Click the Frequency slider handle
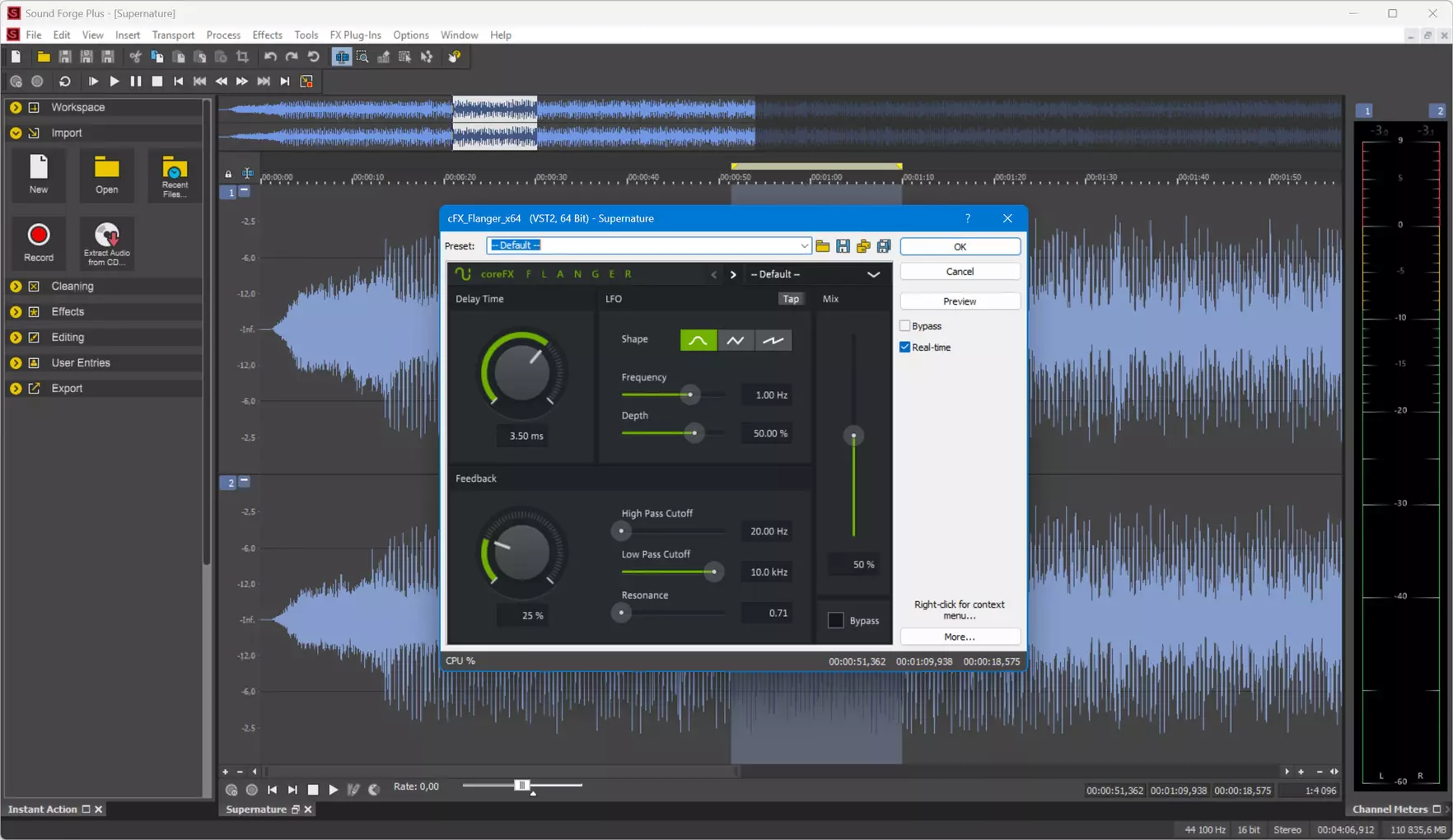The image size is (1453, 840). tap(690, 394)
